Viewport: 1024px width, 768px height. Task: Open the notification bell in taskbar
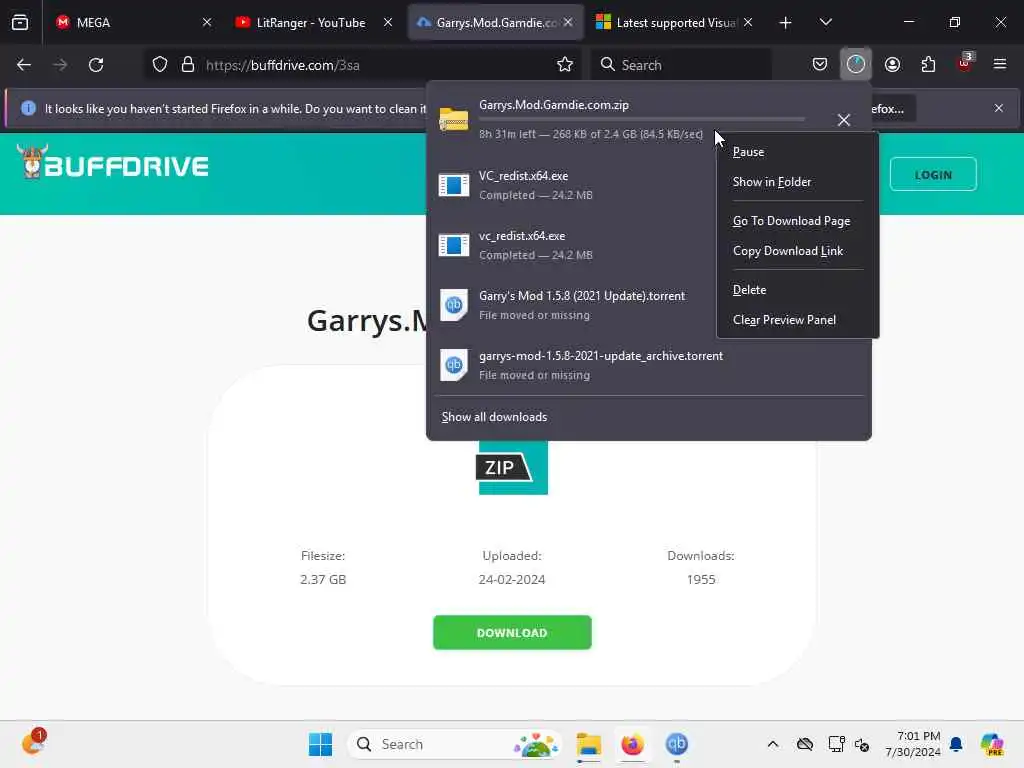956,744
